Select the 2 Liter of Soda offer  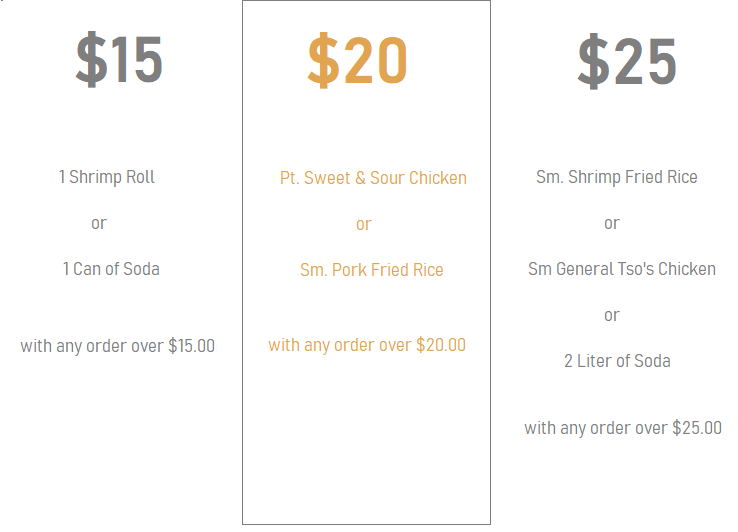(x=617, y=361)
